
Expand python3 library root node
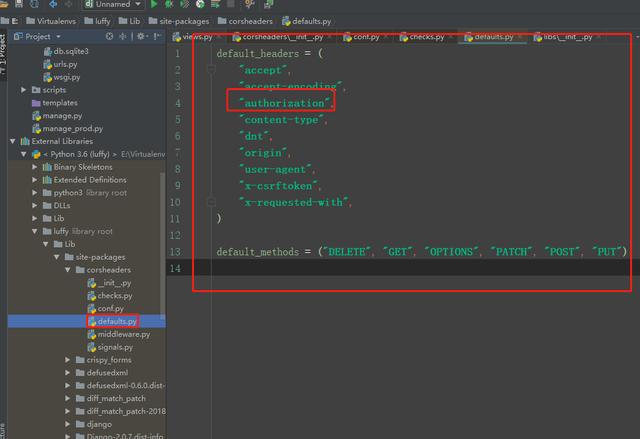[x=35, y=193]
